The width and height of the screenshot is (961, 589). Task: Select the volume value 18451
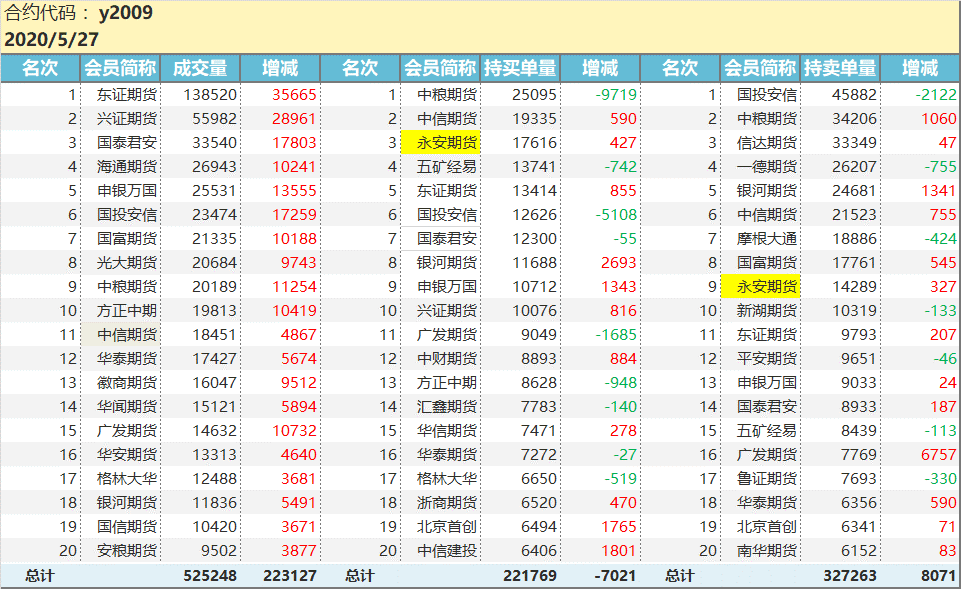pos(214,335)
